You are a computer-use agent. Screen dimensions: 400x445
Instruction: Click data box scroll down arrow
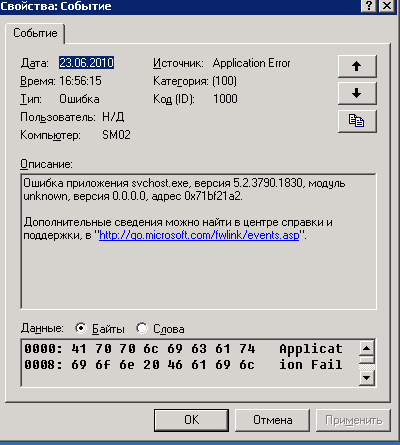tap(367, 378)
